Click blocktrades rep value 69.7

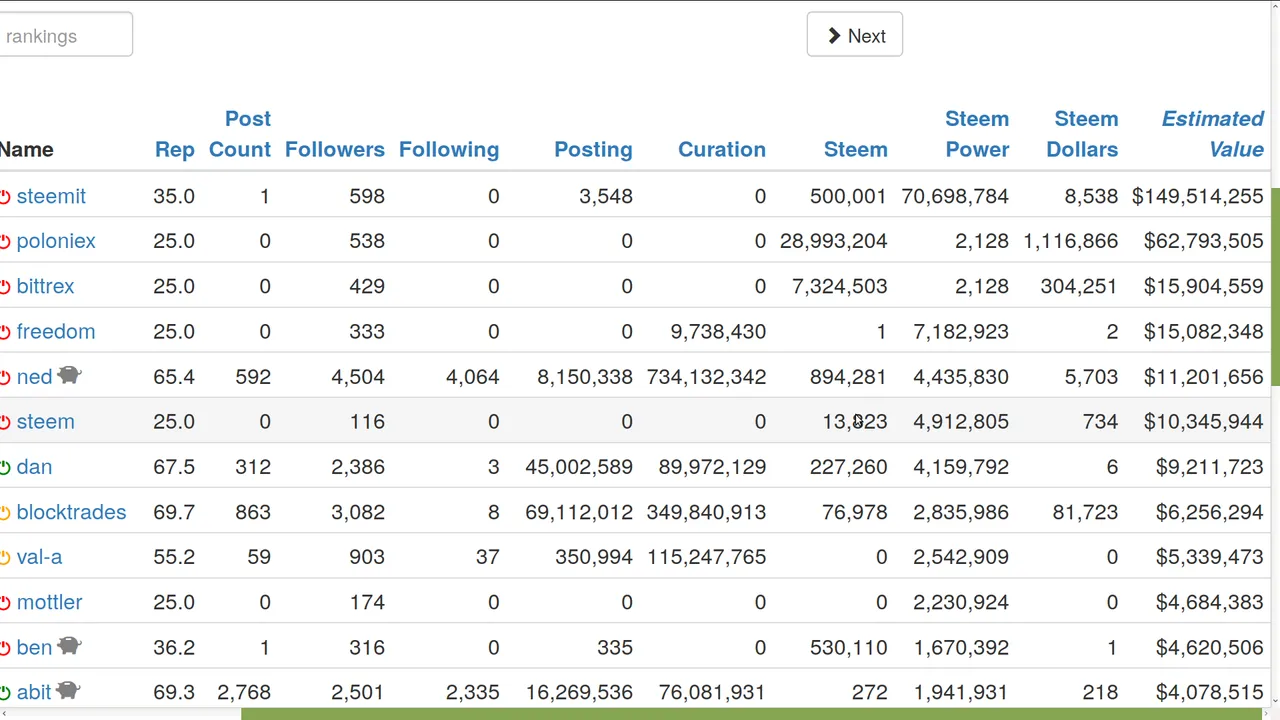point(174,512)
